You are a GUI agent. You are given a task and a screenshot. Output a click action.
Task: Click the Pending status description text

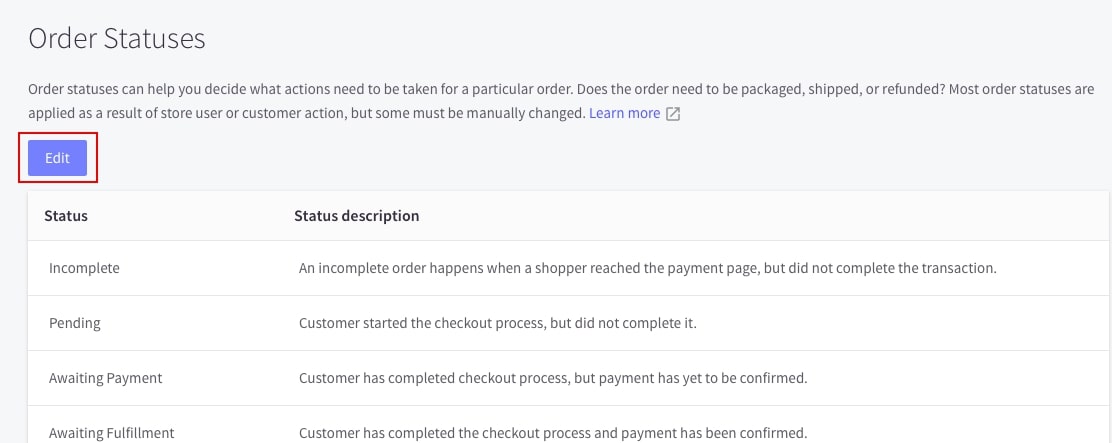pyautogui.click(x=497, y=323)
